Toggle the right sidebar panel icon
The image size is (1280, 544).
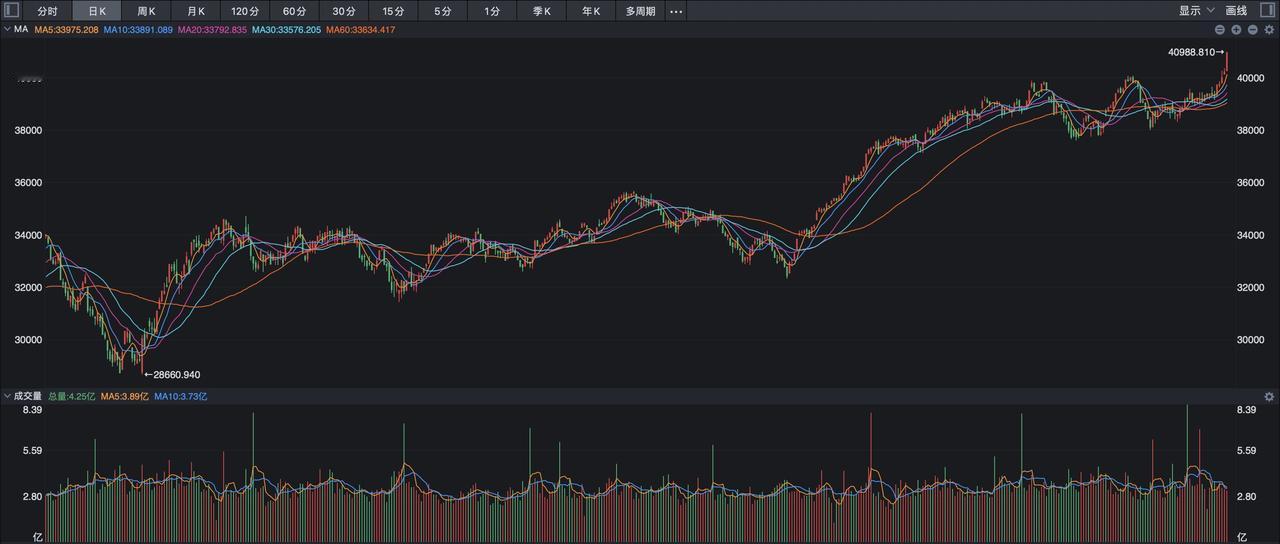[x=1267, y=11]
